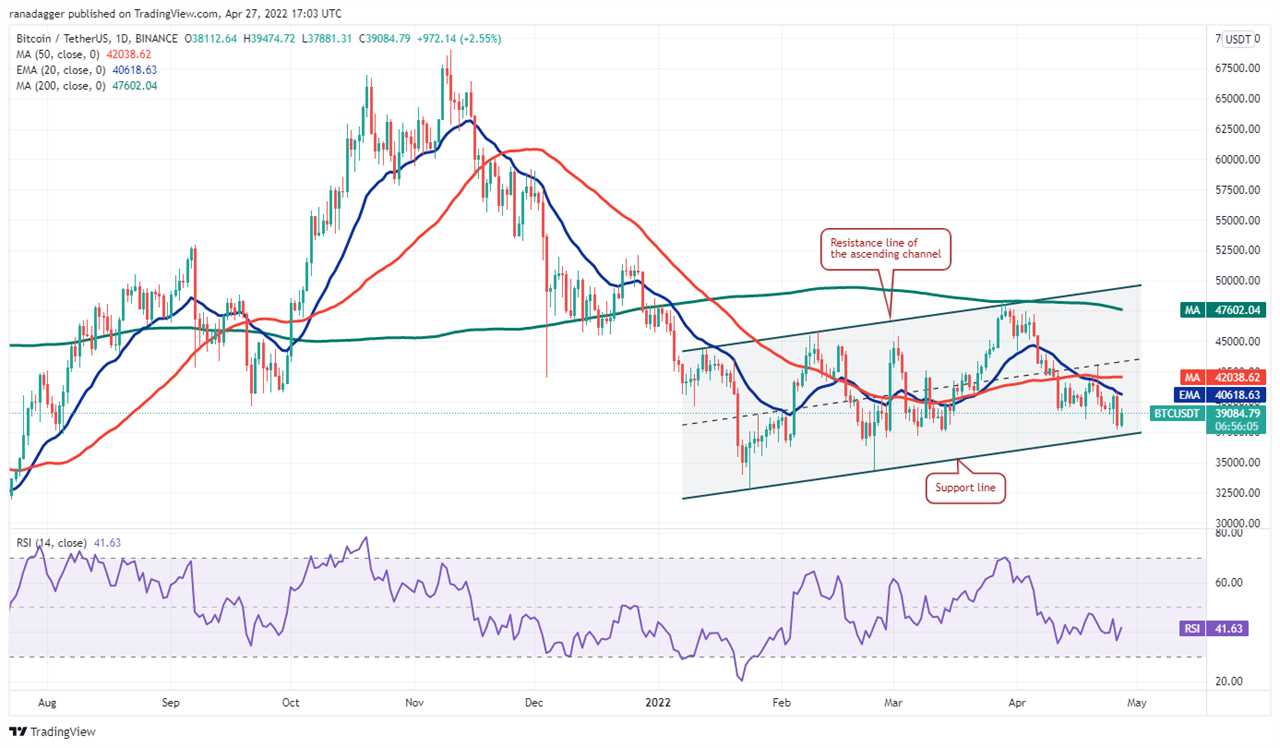Viewport: 1280px width, 748px height.
Task: Click the Sep label on time axis
Action: pos(171,703)
